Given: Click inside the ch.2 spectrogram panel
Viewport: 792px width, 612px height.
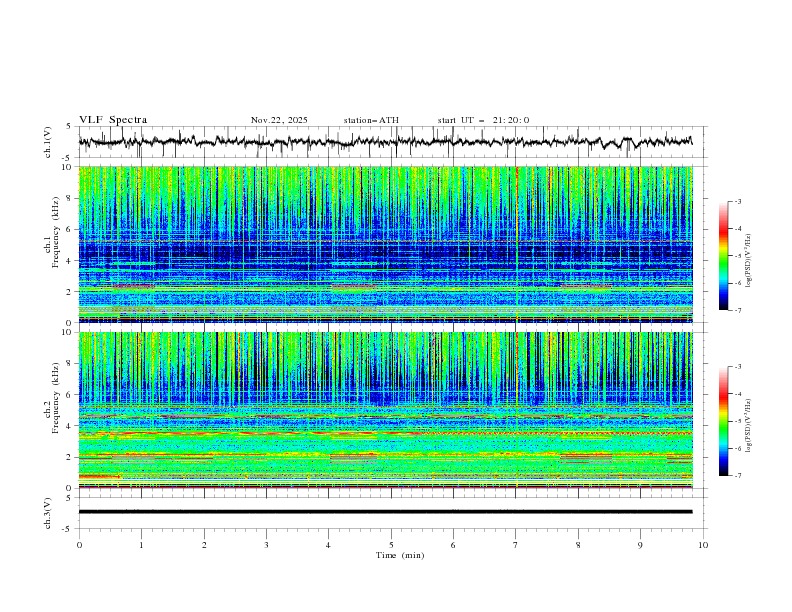Looking at the screenshot, I should pos(385,410).
